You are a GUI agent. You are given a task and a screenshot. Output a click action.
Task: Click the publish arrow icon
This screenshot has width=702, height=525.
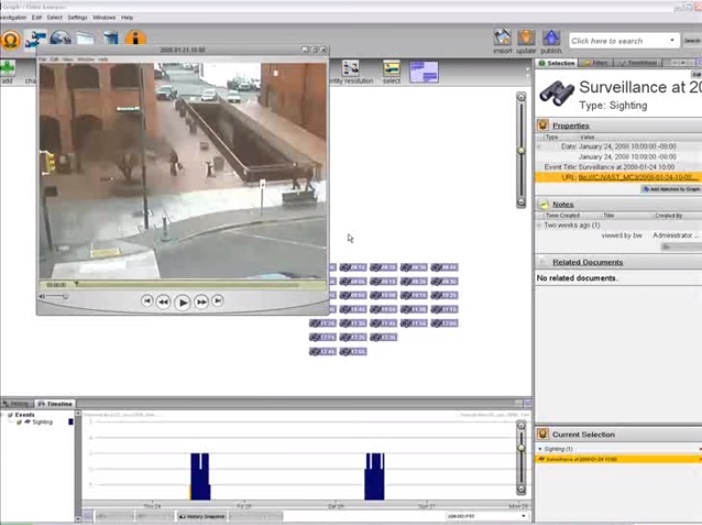(551, 38)
